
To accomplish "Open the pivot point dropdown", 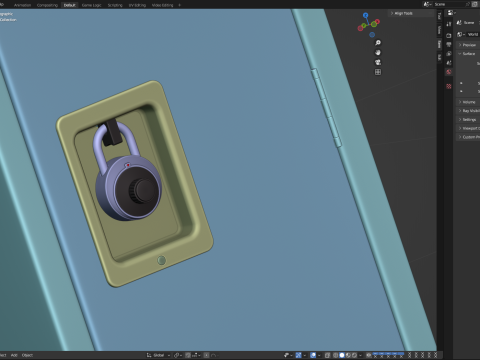I will click(178, 355).
